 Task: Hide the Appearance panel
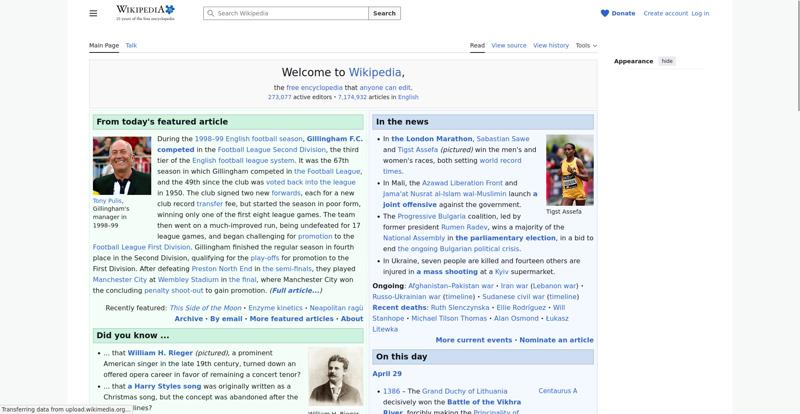[667, 61]
